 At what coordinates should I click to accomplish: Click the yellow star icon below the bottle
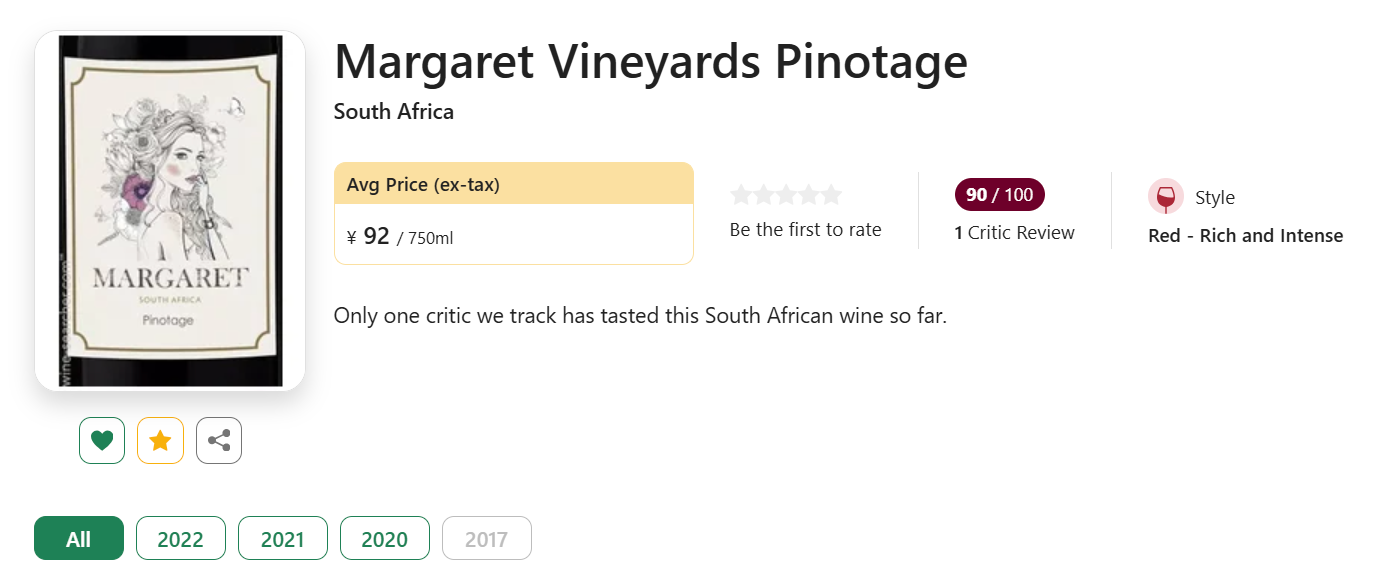(160, 440)
